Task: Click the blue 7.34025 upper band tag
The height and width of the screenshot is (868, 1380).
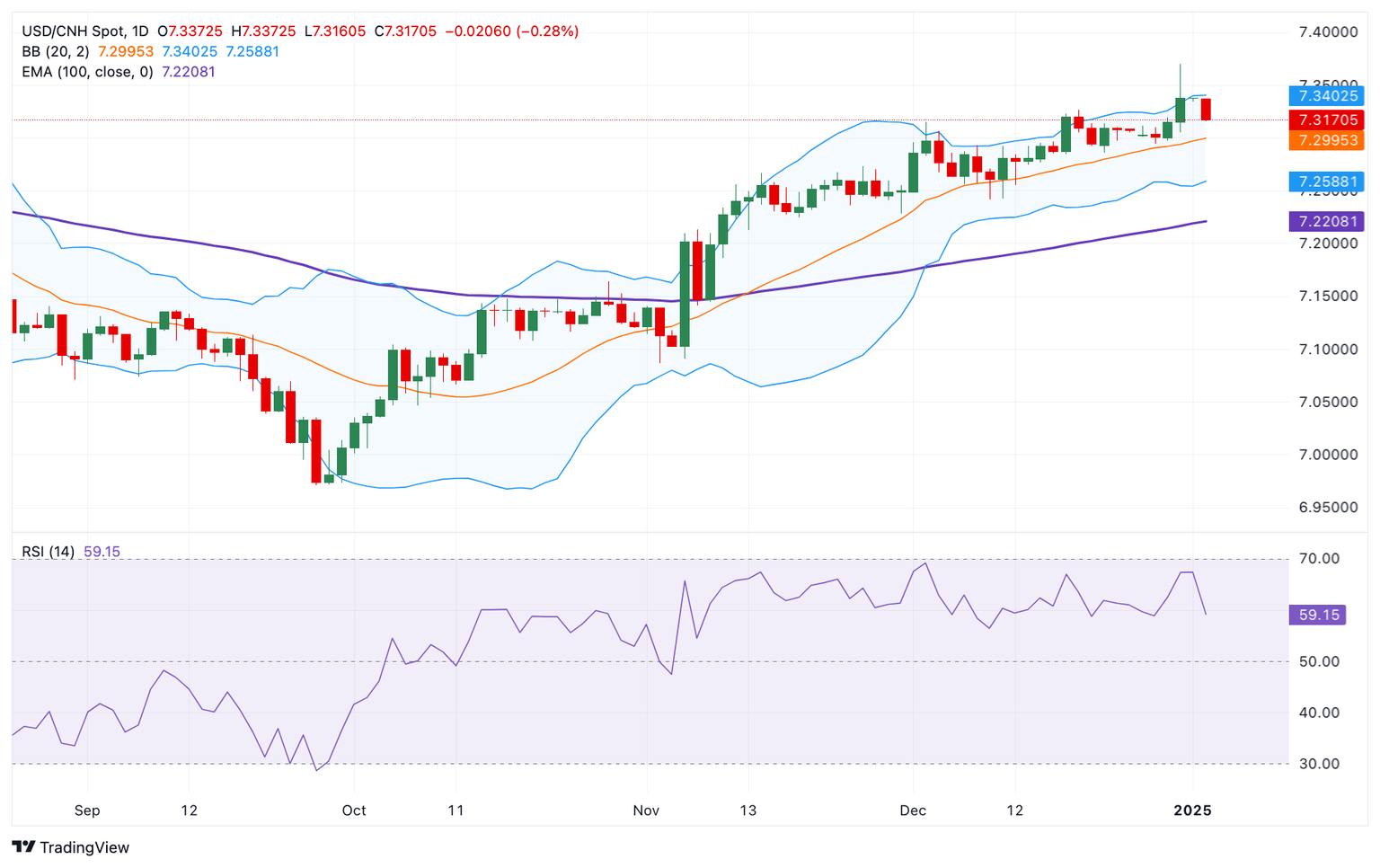Action: 1326,96
